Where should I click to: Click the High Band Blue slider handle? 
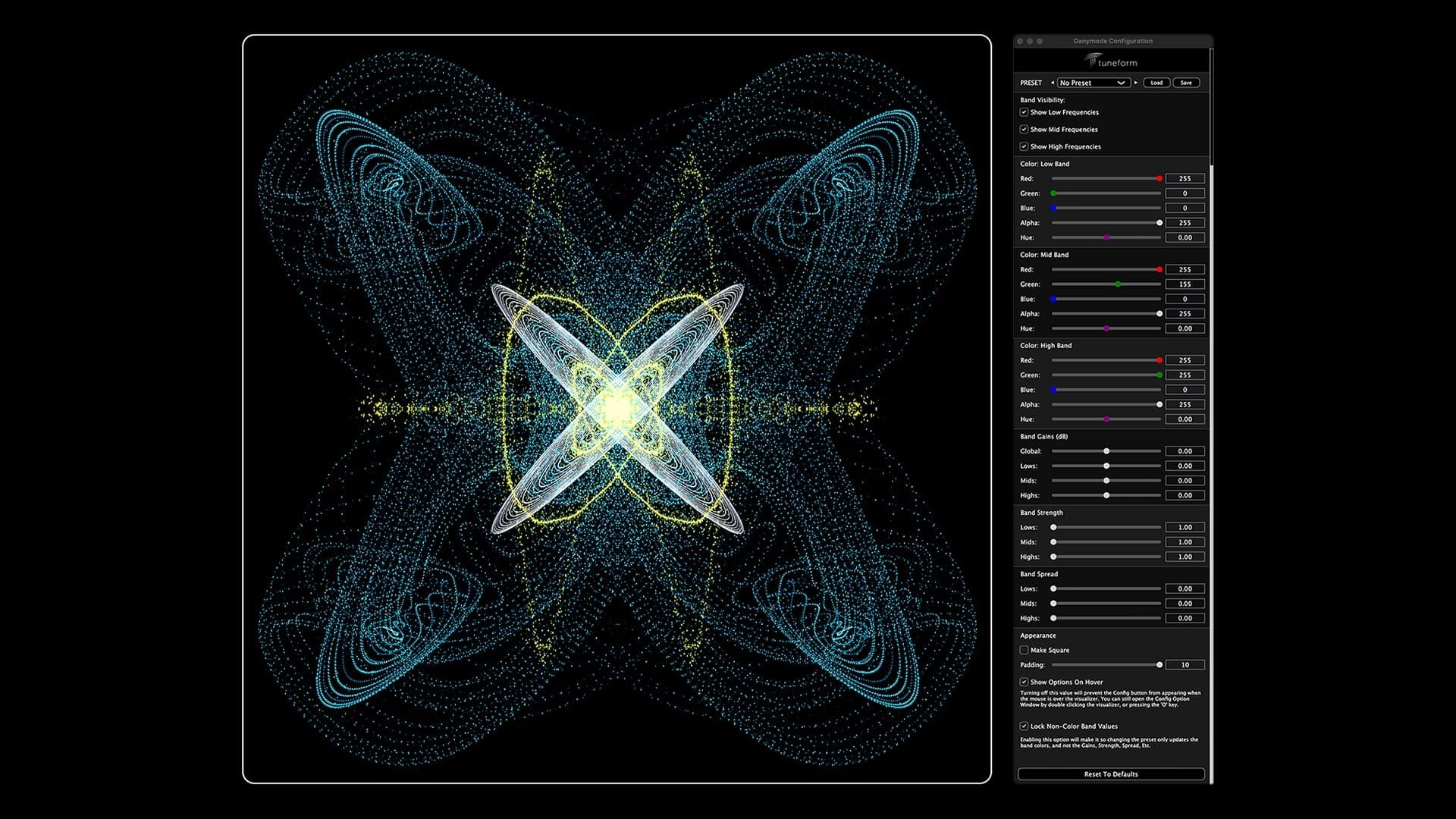(1053, 390)
